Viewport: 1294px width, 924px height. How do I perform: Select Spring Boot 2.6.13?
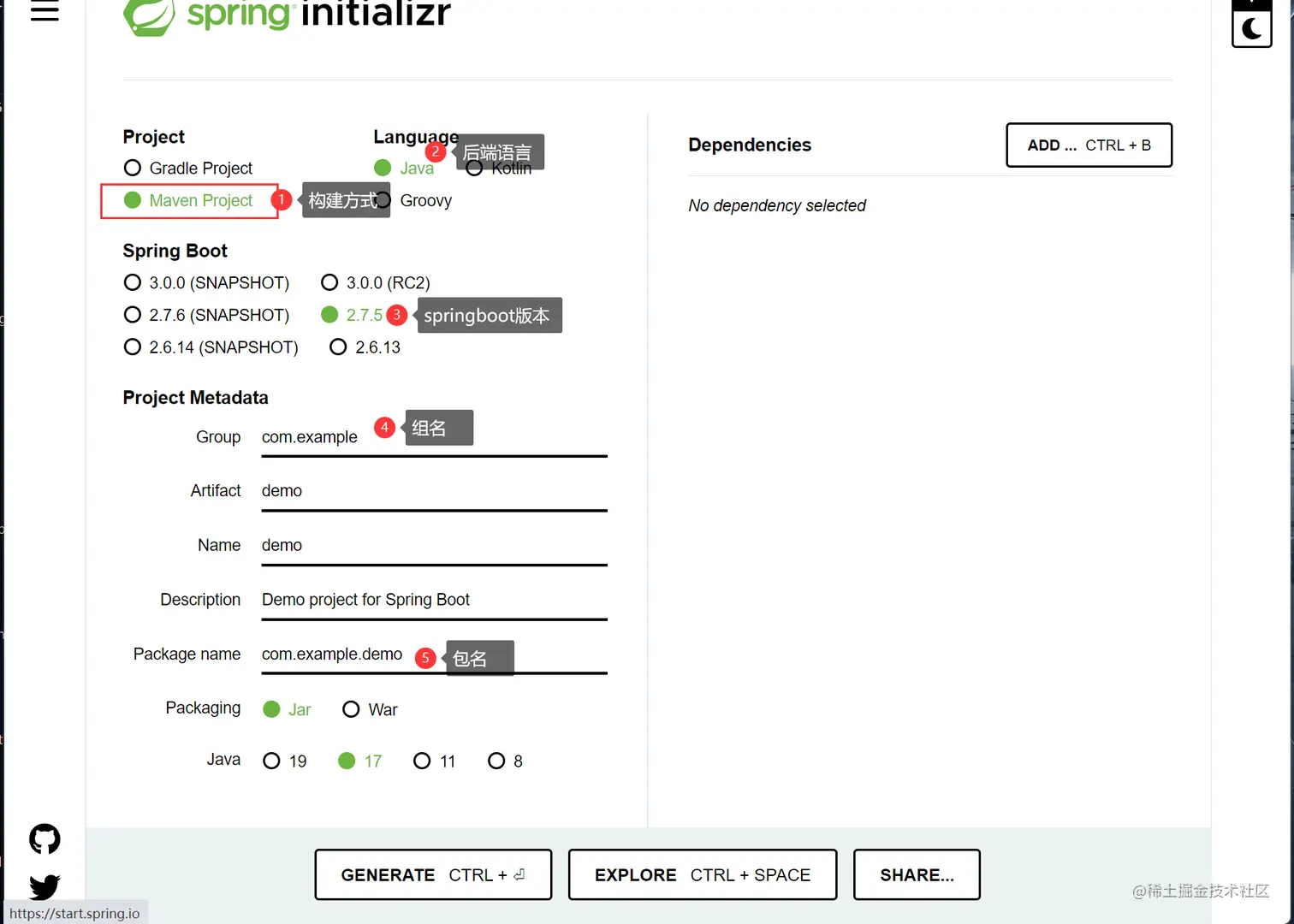tap(365, 347)
